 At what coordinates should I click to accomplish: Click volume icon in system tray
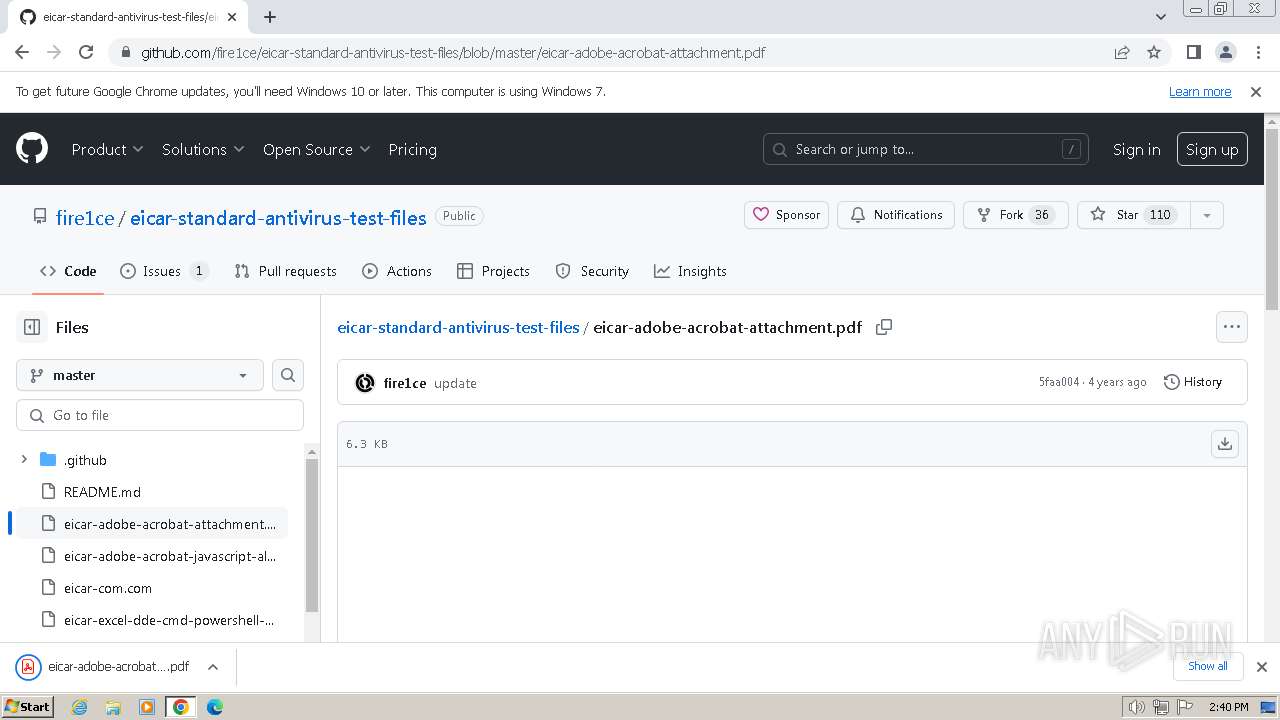(x=1137, y=707)
